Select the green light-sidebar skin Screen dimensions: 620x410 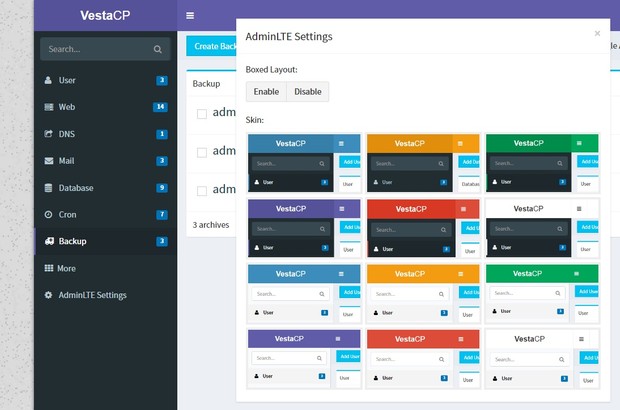pos(542,293)
